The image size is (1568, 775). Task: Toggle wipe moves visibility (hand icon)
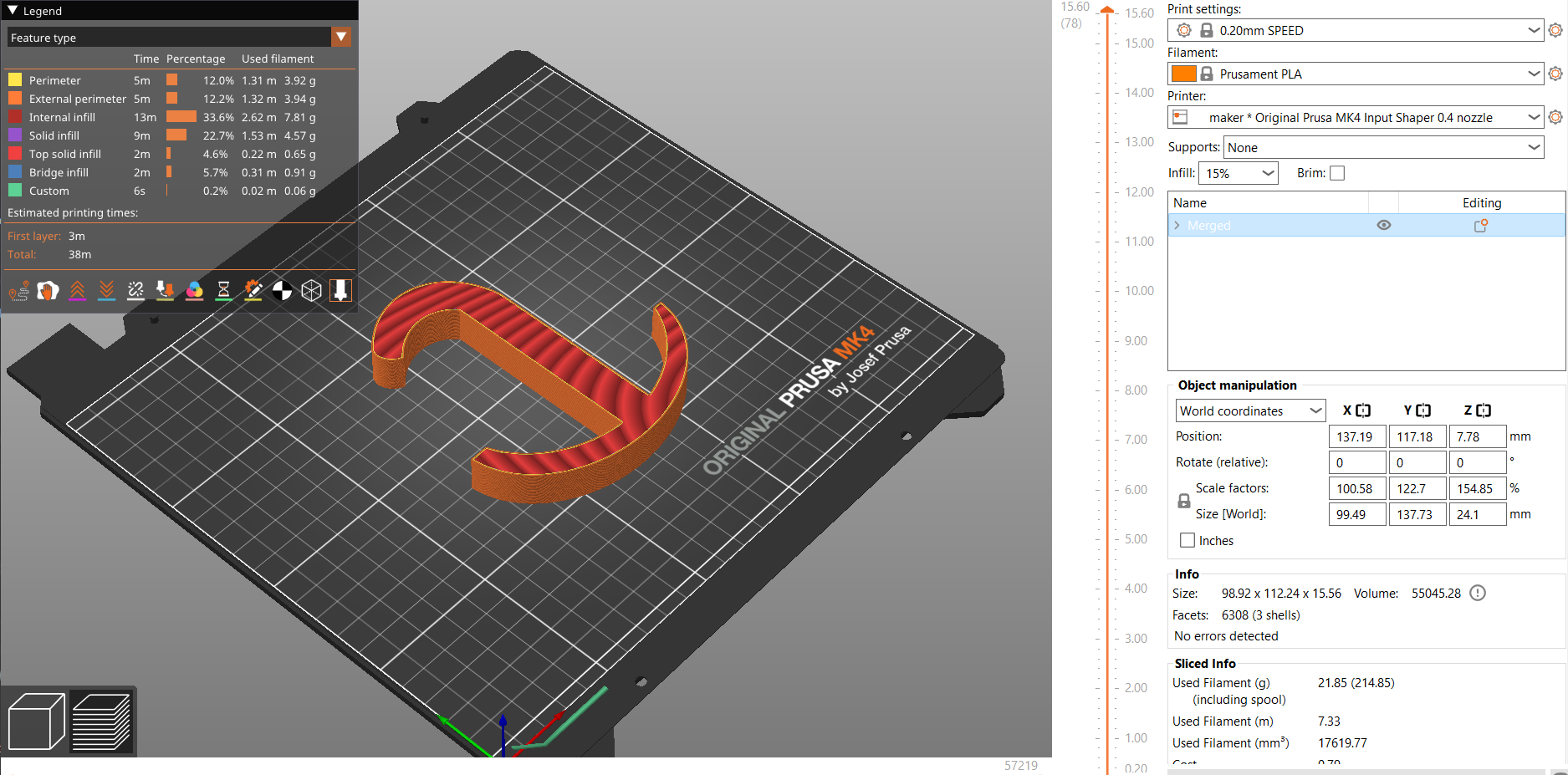click(48, 291)
